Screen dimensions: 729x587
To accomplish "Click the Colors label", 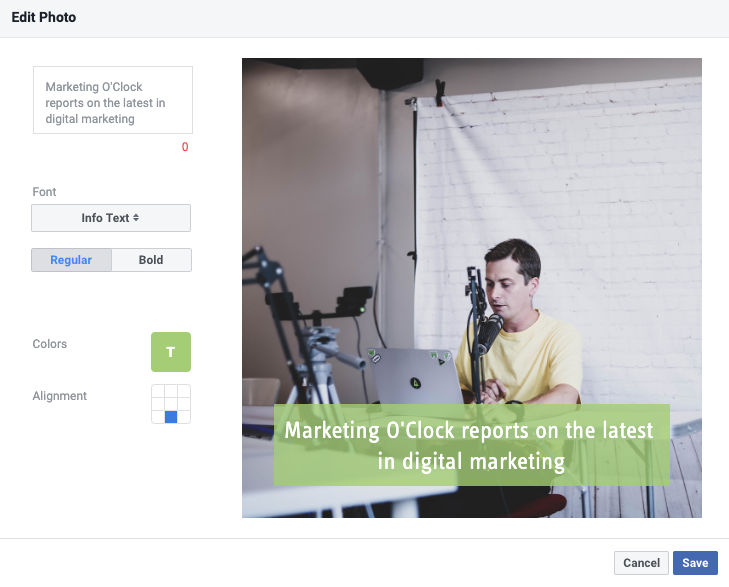I will (x=50, y=344).
